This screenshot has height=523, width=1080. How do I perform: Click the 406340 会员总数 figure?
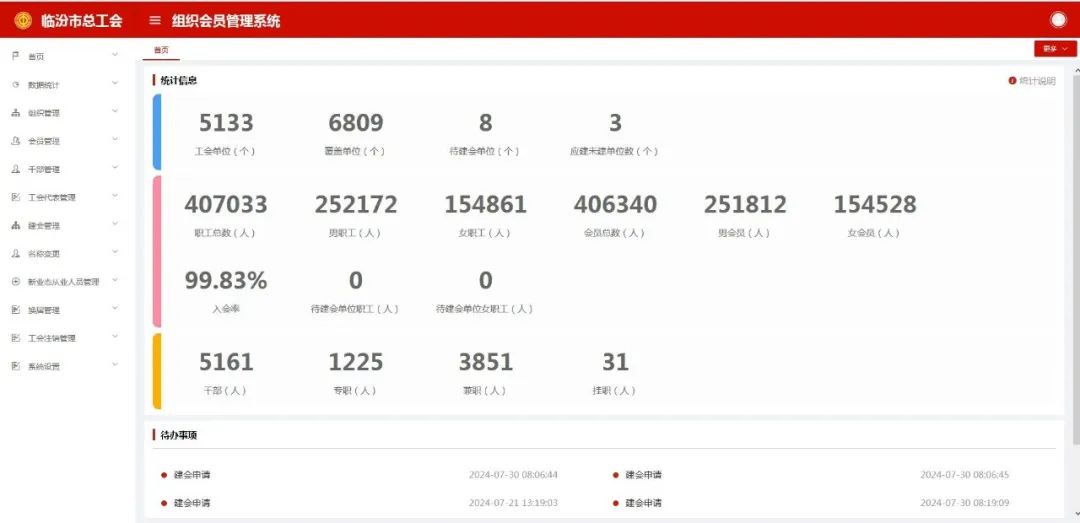click(x=614, y=205)
